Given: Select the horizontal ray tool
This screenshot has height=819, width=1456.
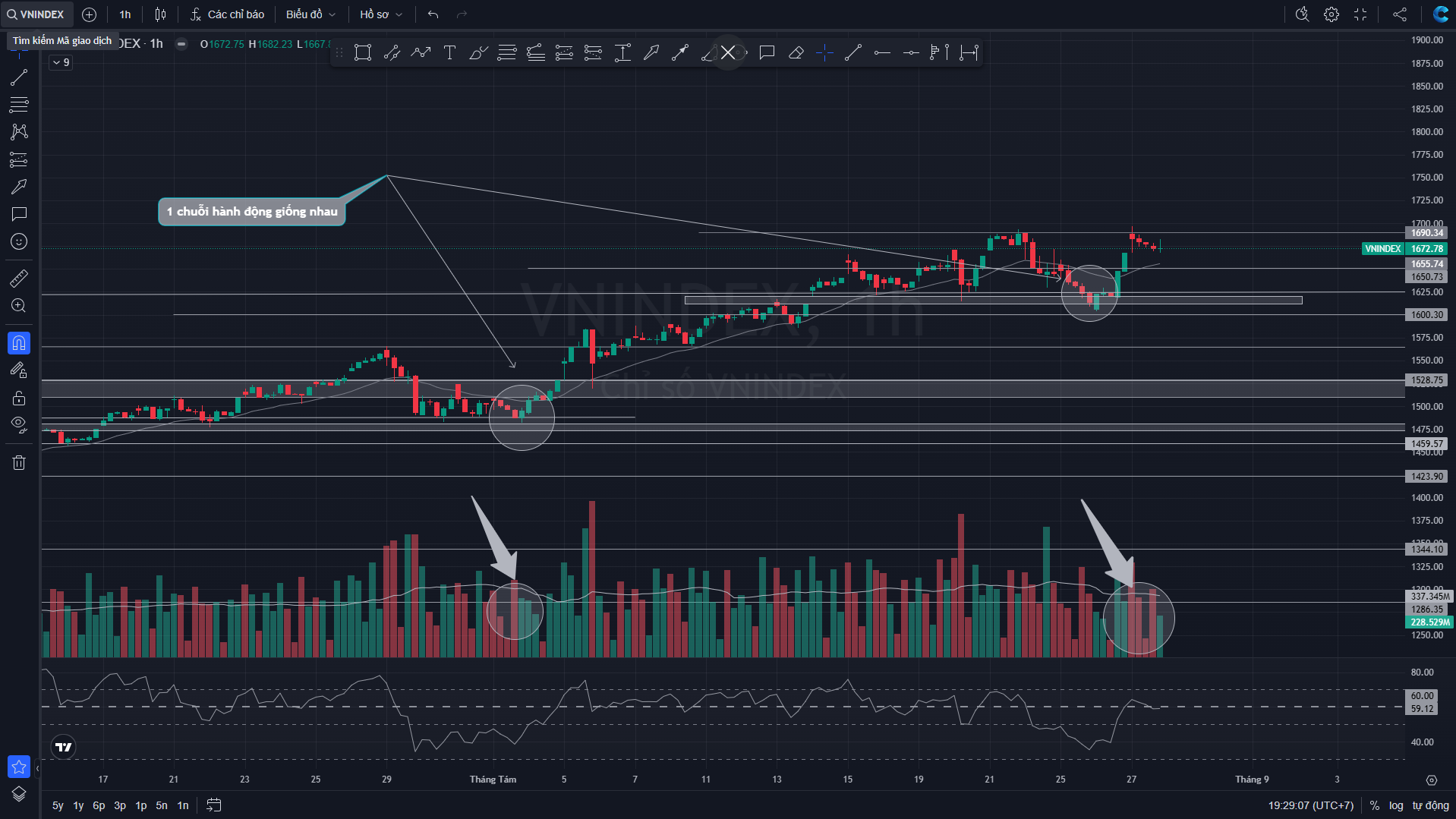Looking at the screenshot, I should click(x=882, y=52).
